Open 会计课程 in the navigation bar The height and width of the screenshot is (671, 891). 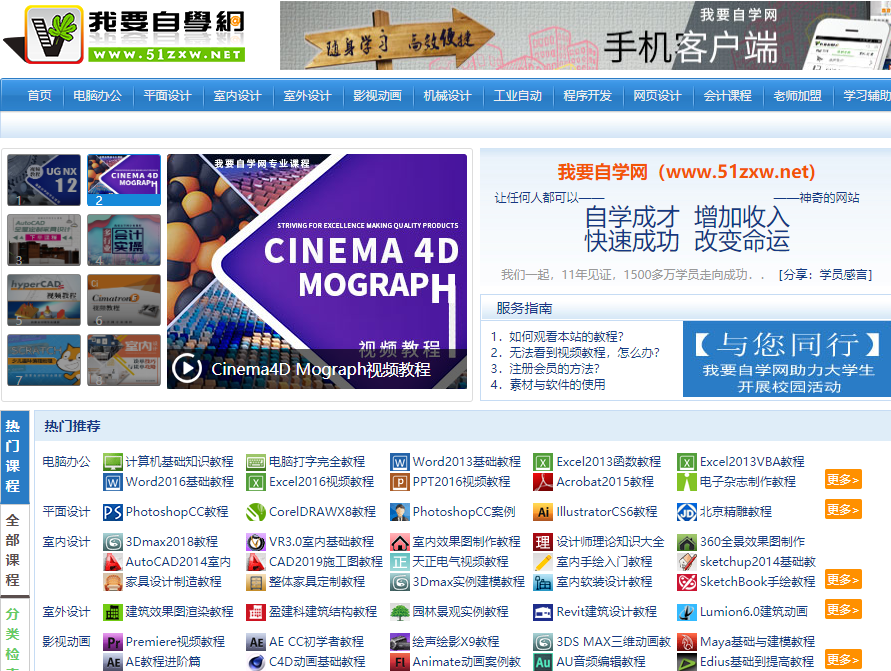[727, 95]
